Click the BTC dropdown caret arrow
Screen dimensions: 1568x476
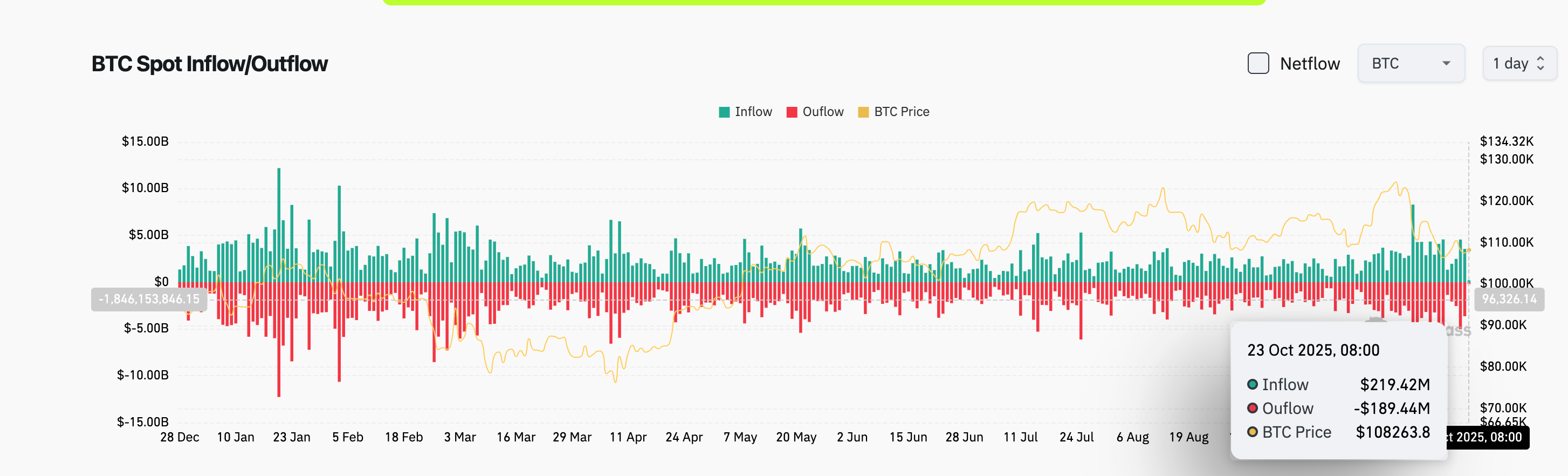[x=1446, y=63]
